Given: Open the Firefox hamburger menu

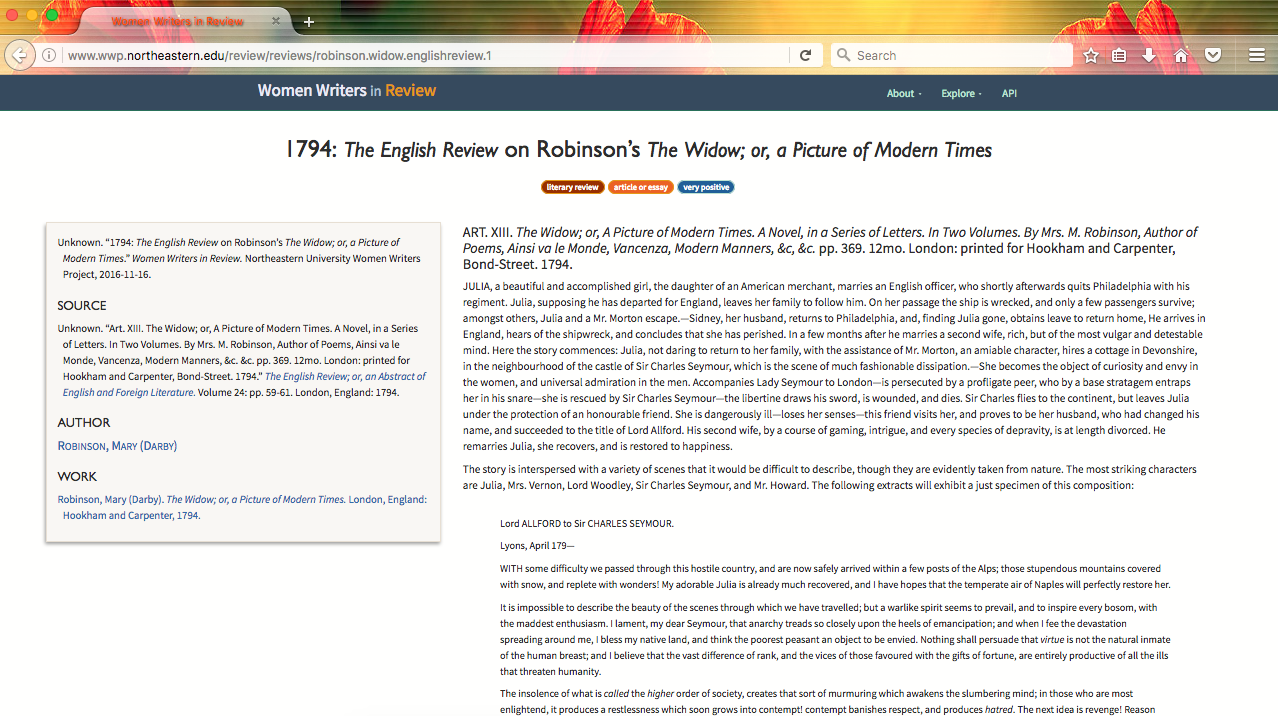Looking at the screenshot, I should click(x=1257, y=56).
